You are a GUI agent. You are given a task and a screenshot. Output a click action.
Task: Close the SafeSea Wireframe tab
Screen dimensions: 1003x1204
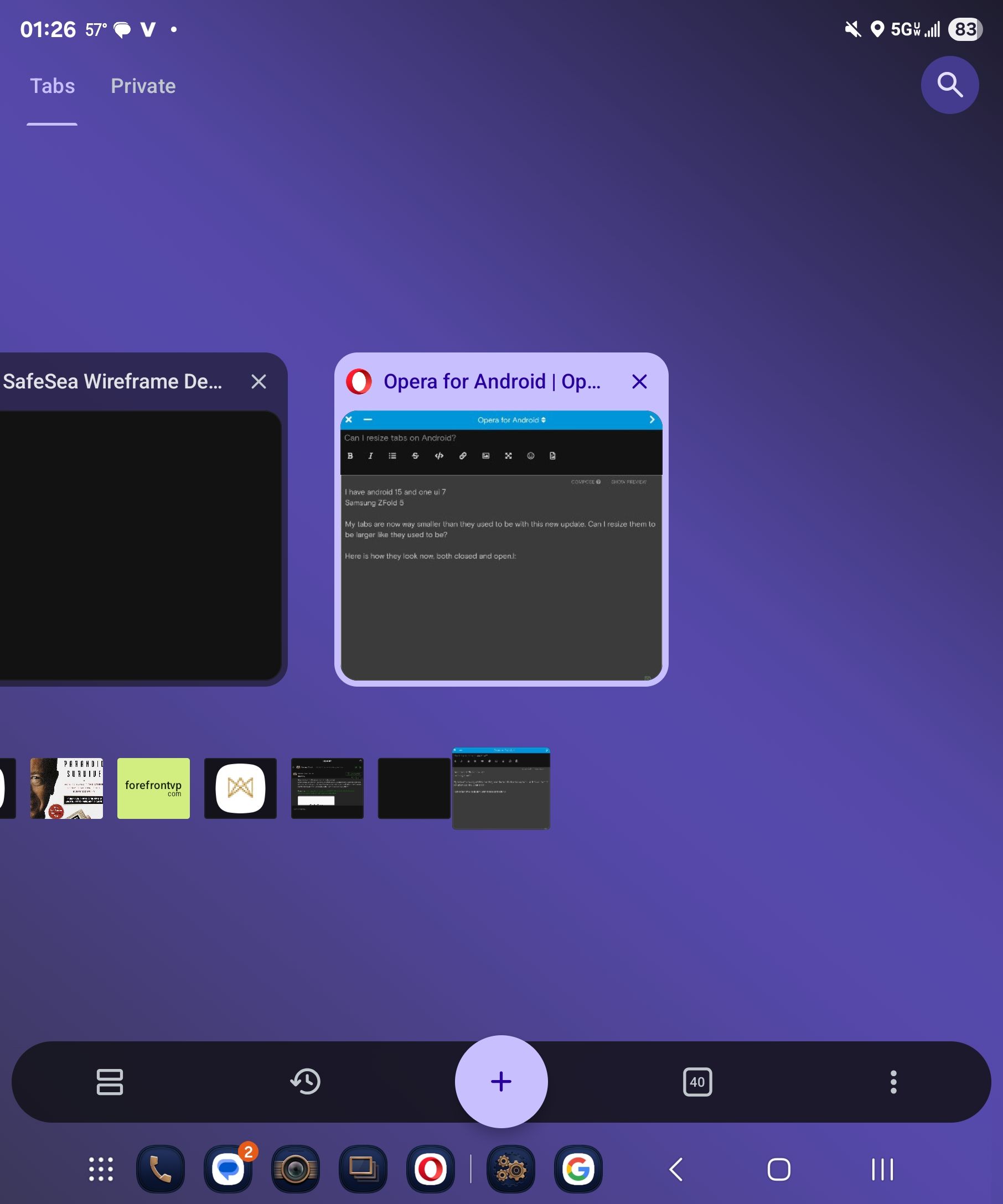258,381
